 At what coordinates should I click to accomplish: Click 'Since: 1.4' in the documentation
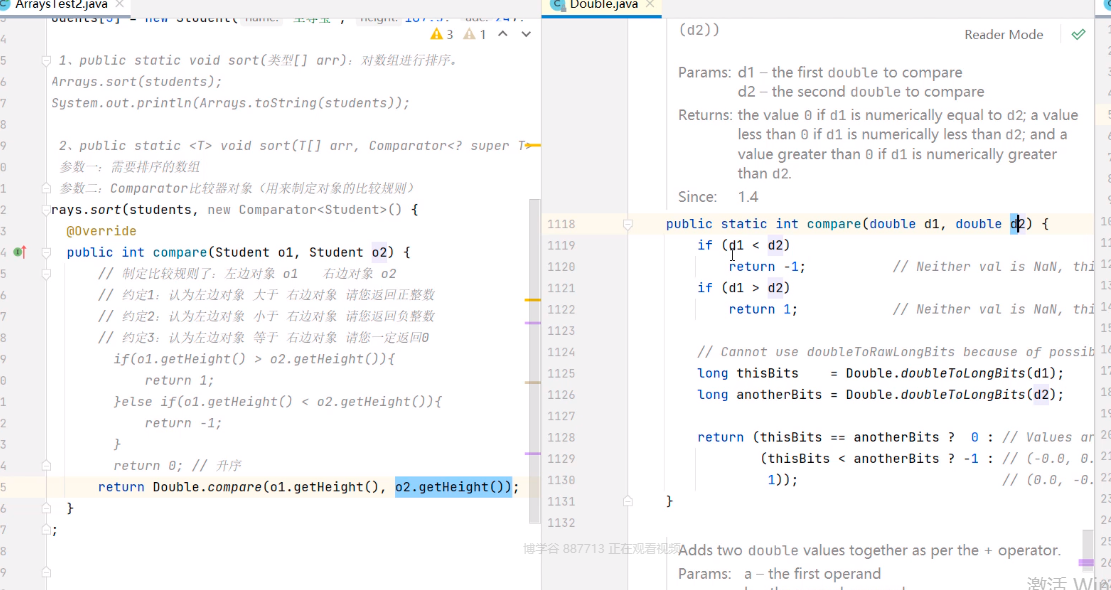[718, 197]
